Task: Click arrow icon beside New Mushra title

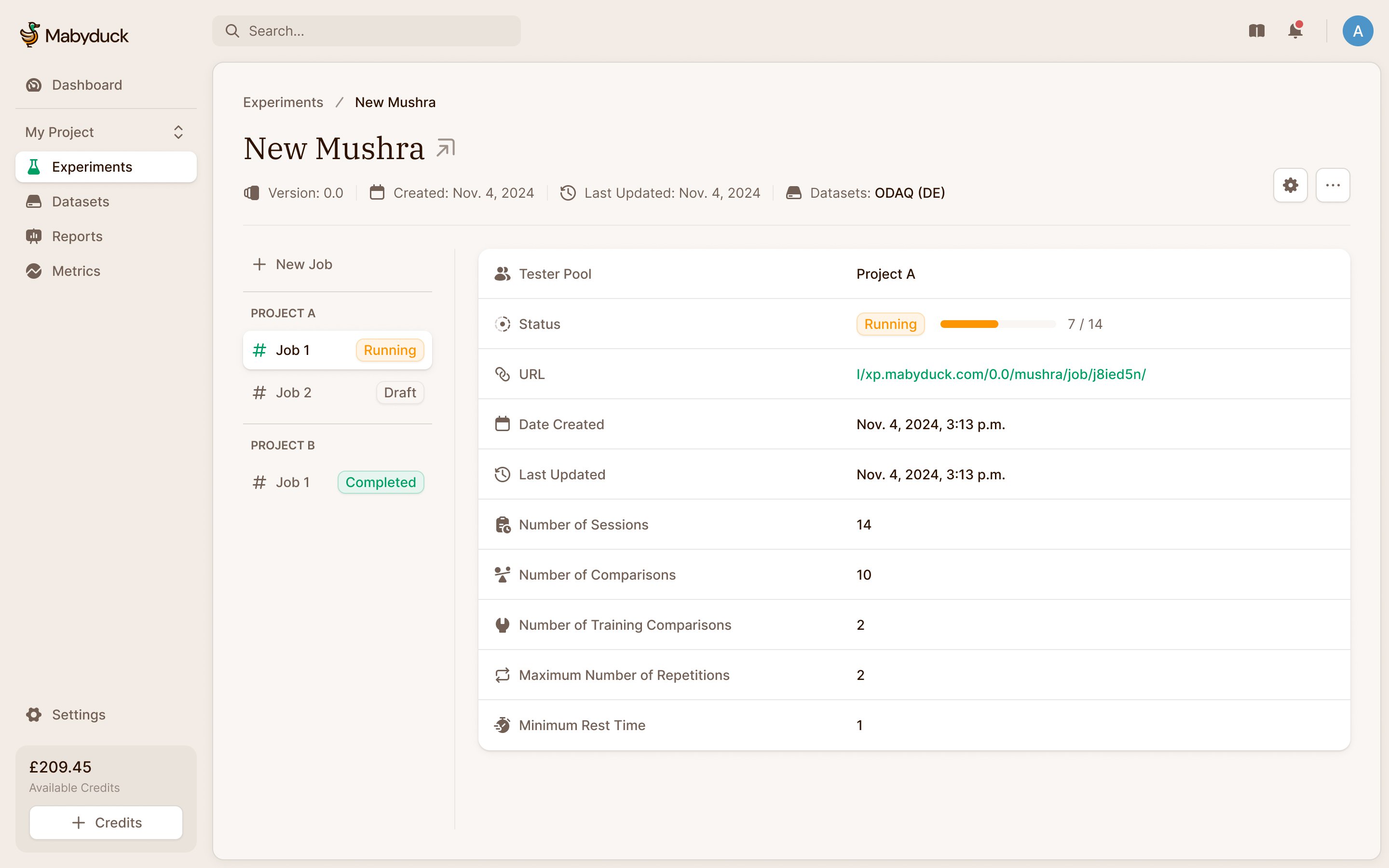Action: click(446, 148)
